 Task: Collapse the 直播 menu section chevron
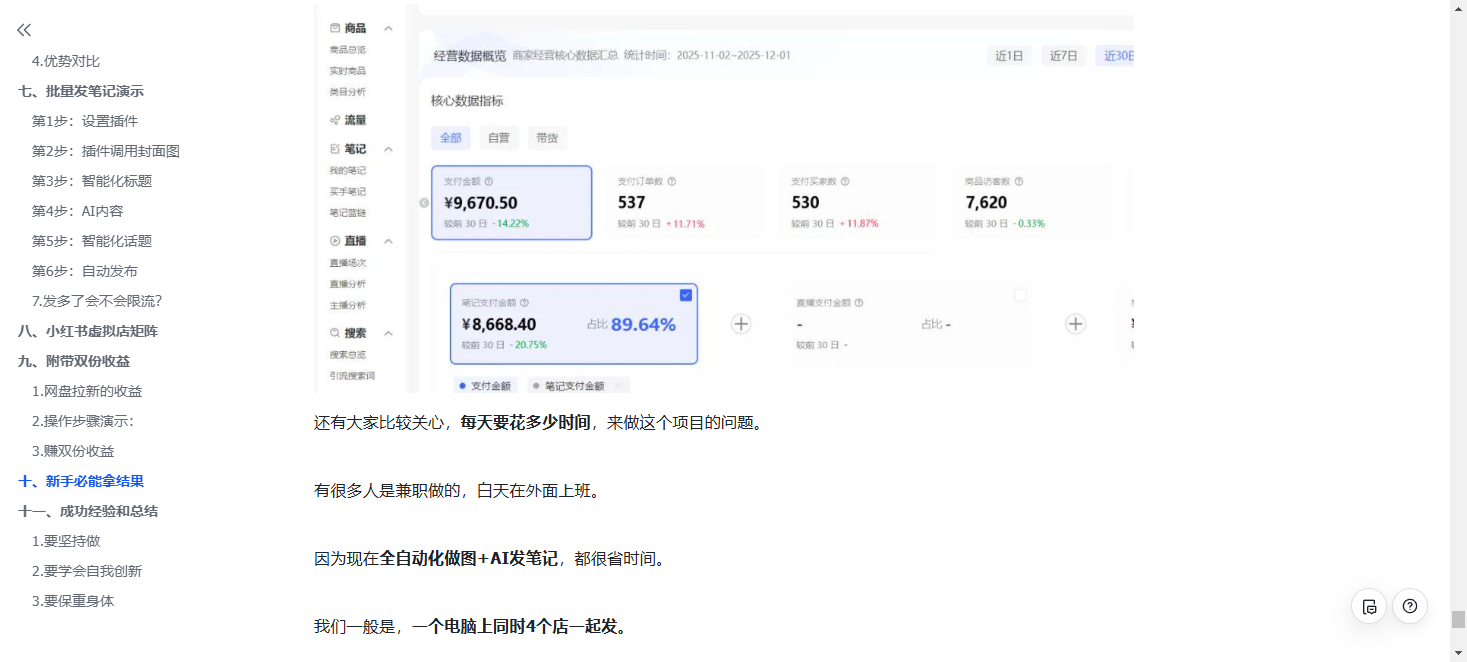tap(388, 241)
